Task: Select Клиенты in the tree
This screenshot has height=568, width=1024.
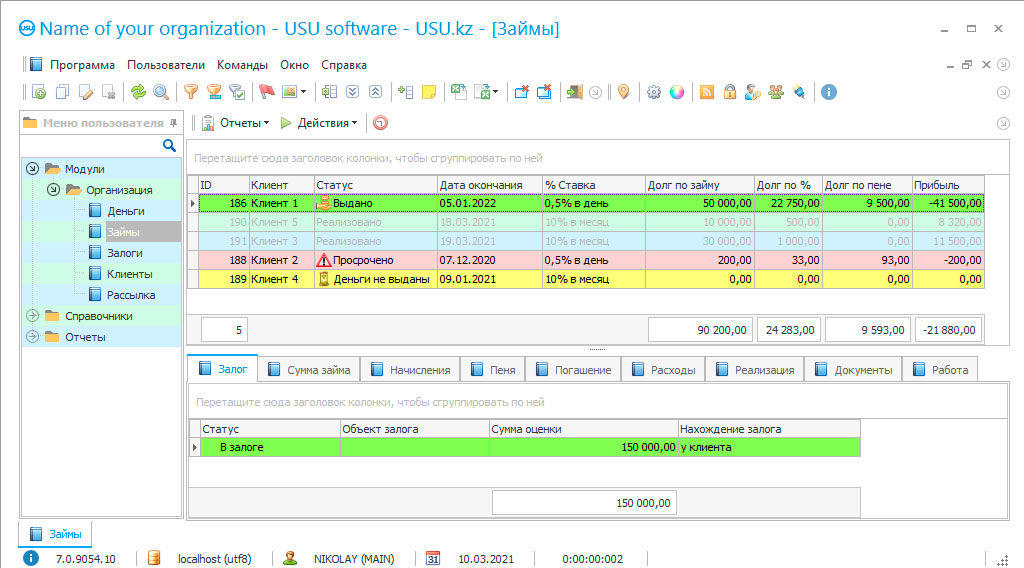Action: [x=129, y=274]
